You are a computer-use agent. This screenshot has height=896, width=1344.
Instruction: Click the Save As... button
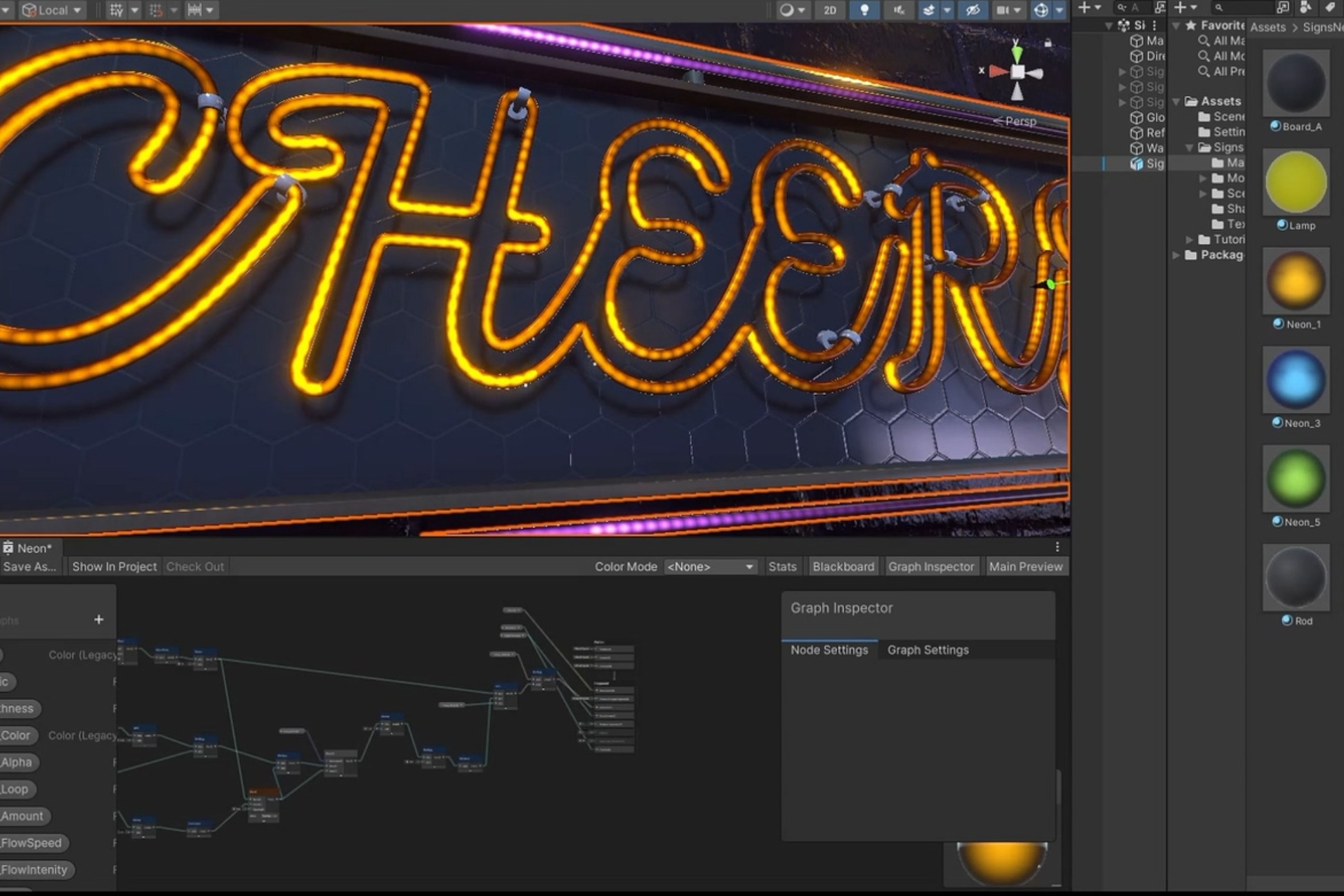30,567
